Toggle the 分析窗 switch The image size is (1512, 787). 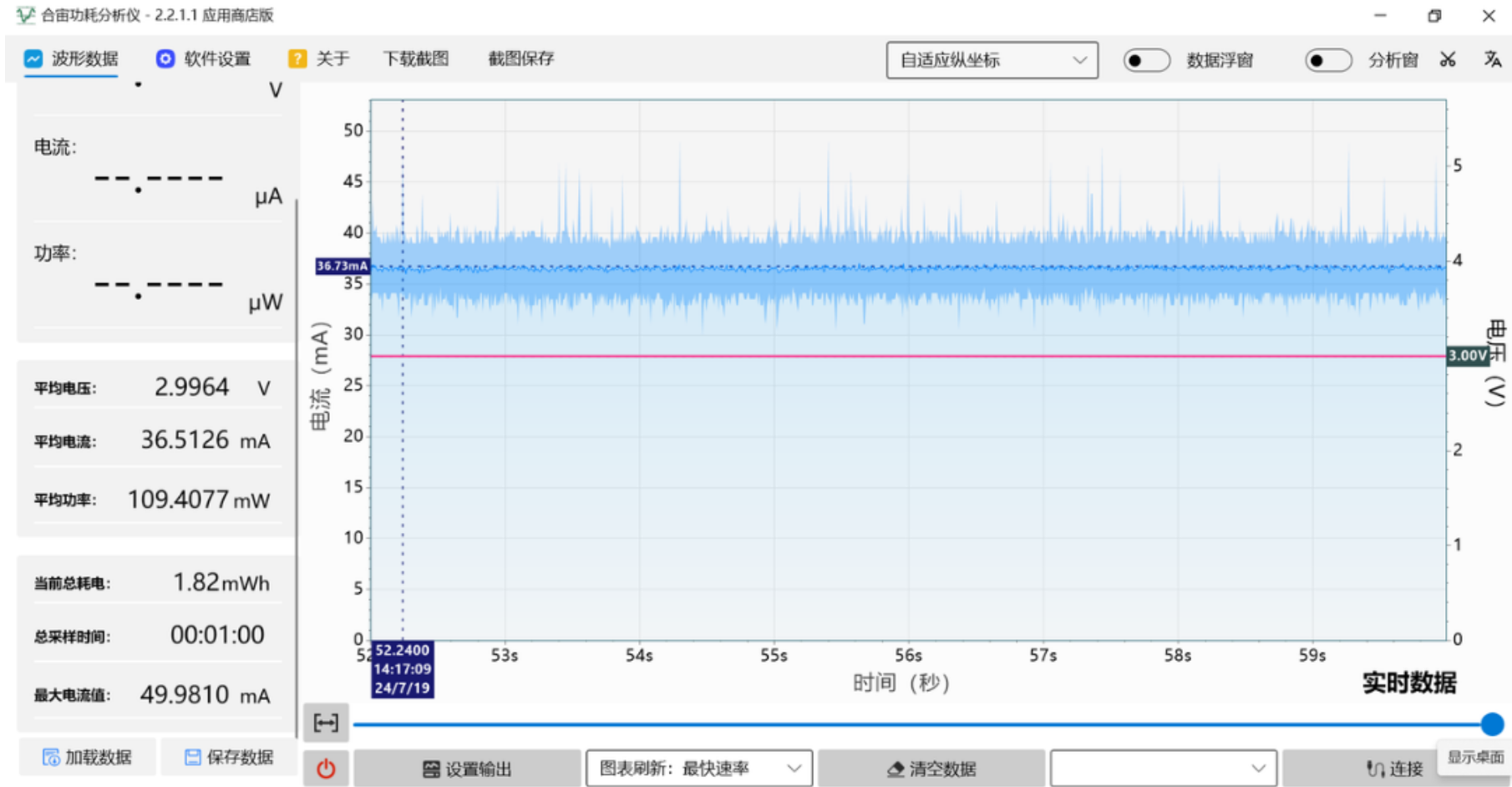1327,60
